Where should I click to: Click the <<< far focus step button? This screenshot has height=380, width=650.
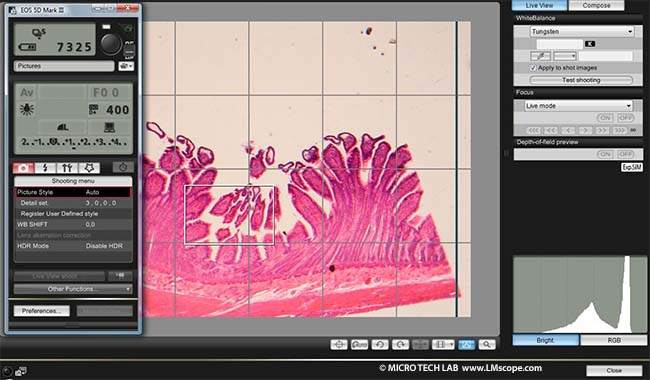(534, 131)
